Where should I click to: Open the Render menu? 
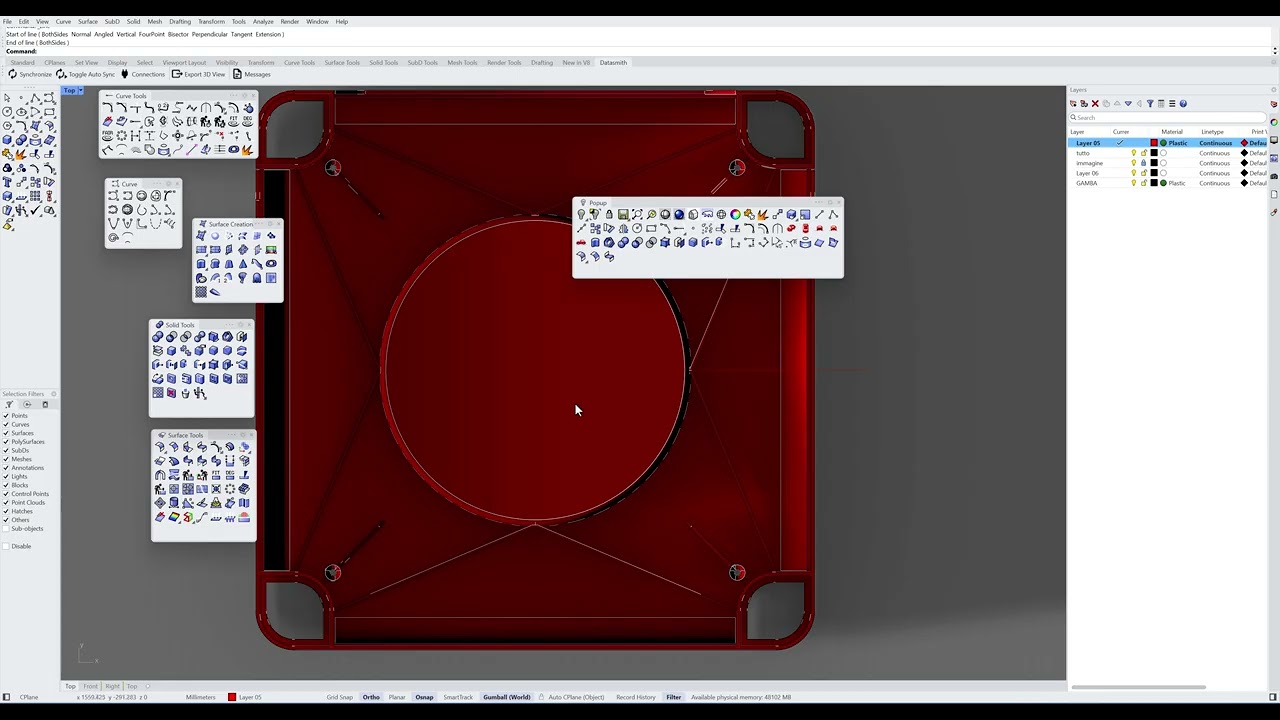coord(290,21)
